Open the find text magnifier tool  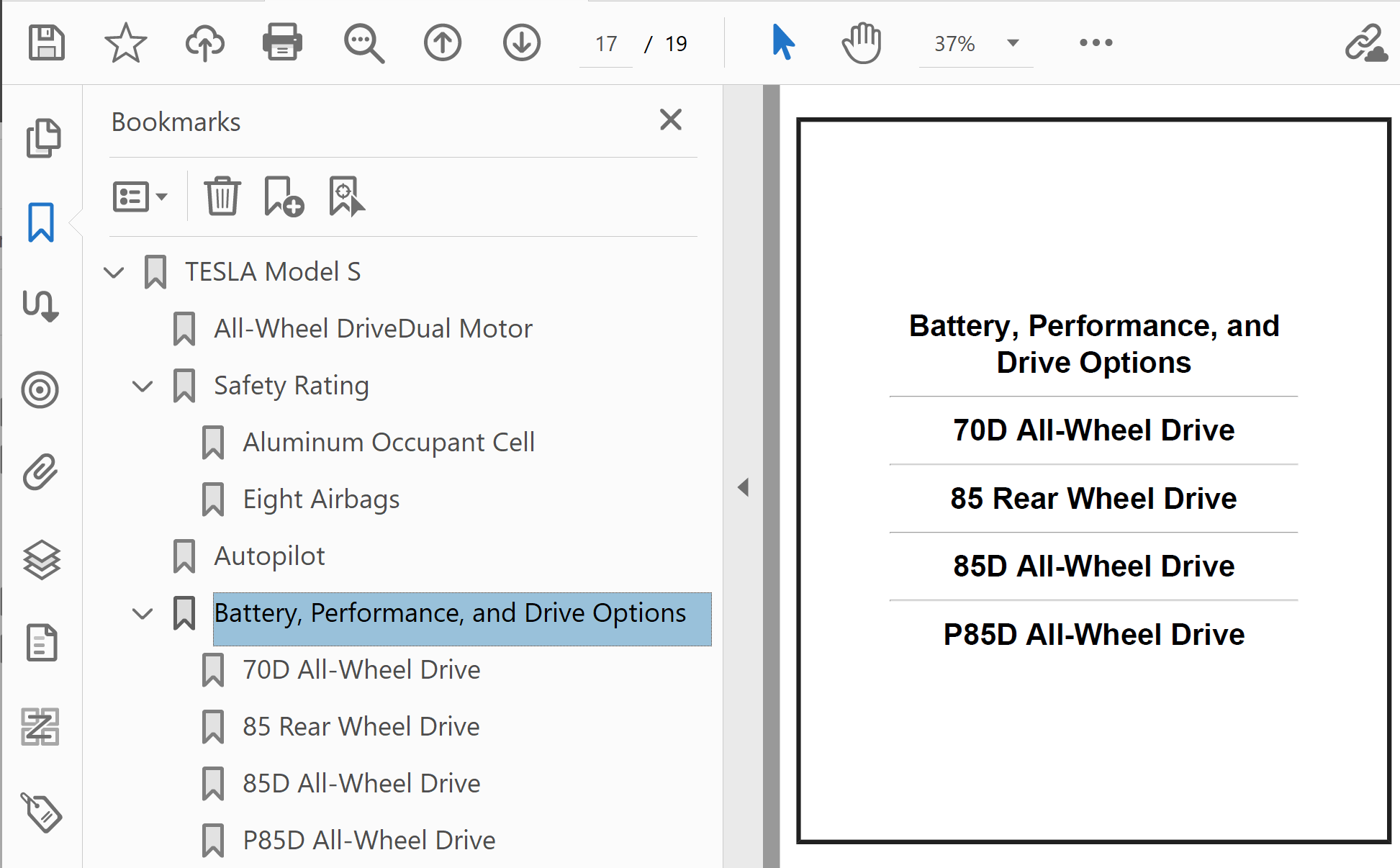pyautogui.click(x=364, y=43)
